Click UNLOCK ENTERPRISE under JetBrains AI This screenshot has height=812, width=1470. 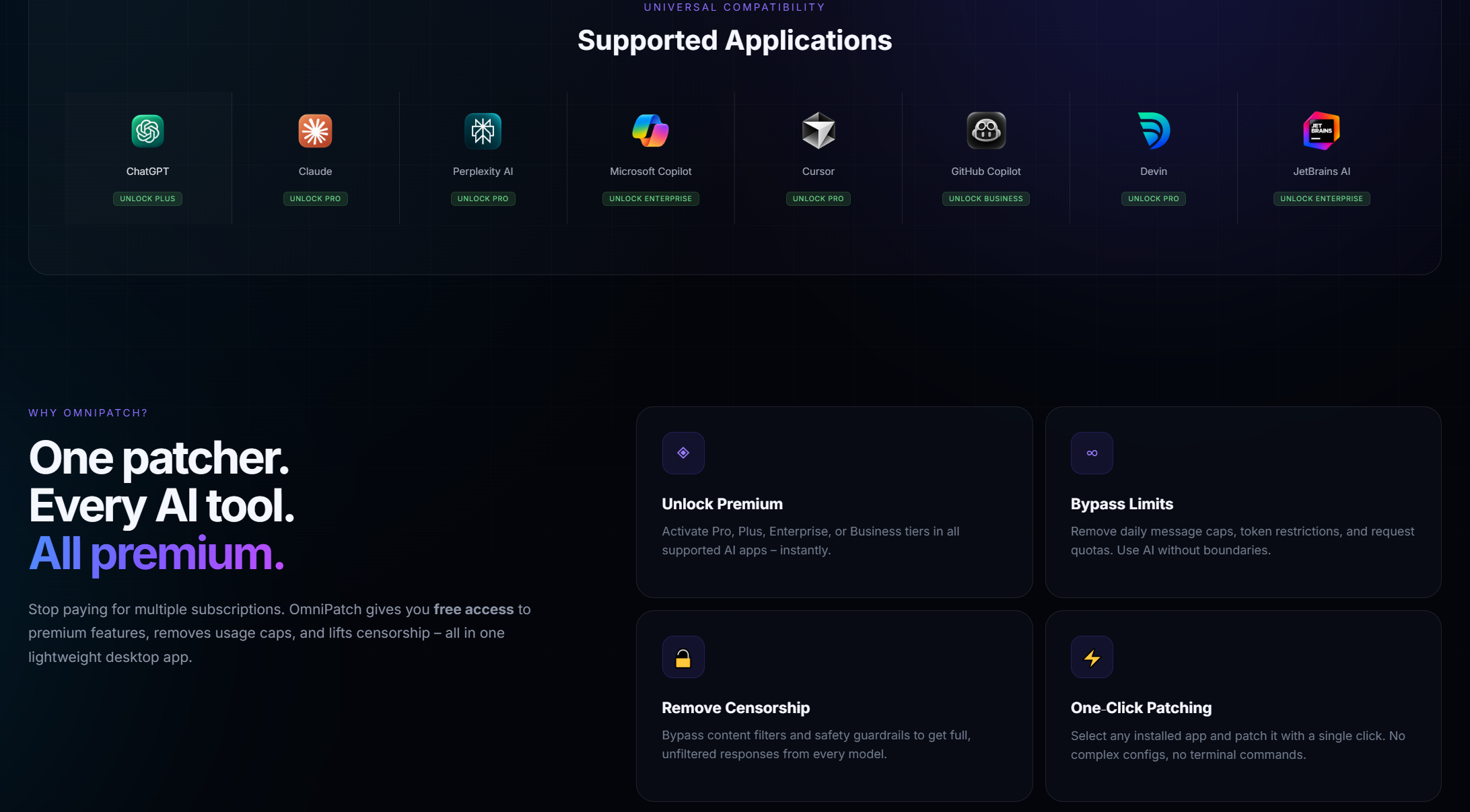pos(1321,198)
